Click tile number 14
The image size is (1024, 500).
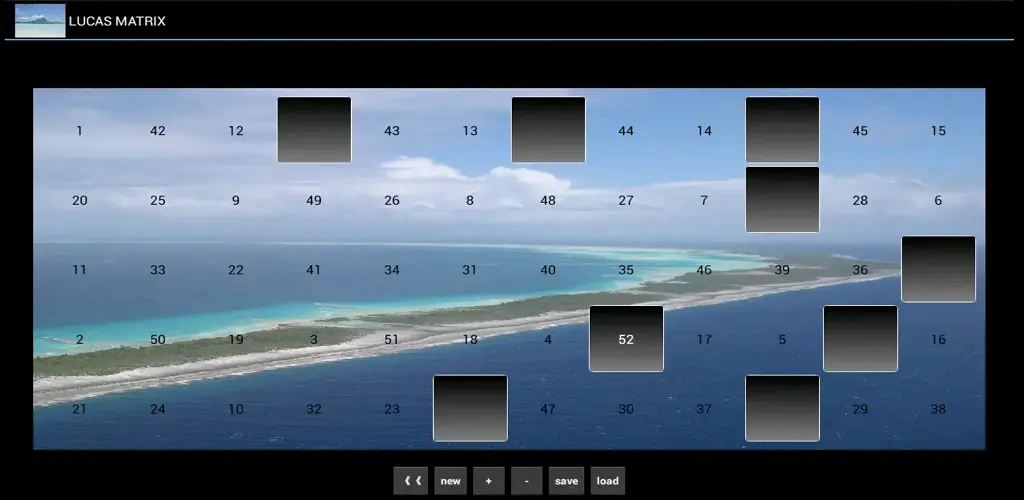pyautogui.click(x=704, y=131)
